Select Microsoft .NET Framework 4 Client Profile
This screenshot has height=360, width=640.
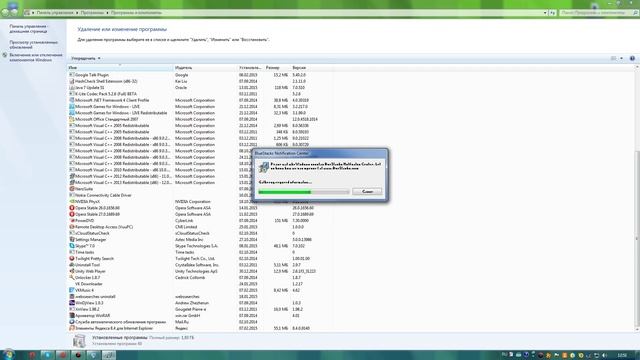[200, 100]
